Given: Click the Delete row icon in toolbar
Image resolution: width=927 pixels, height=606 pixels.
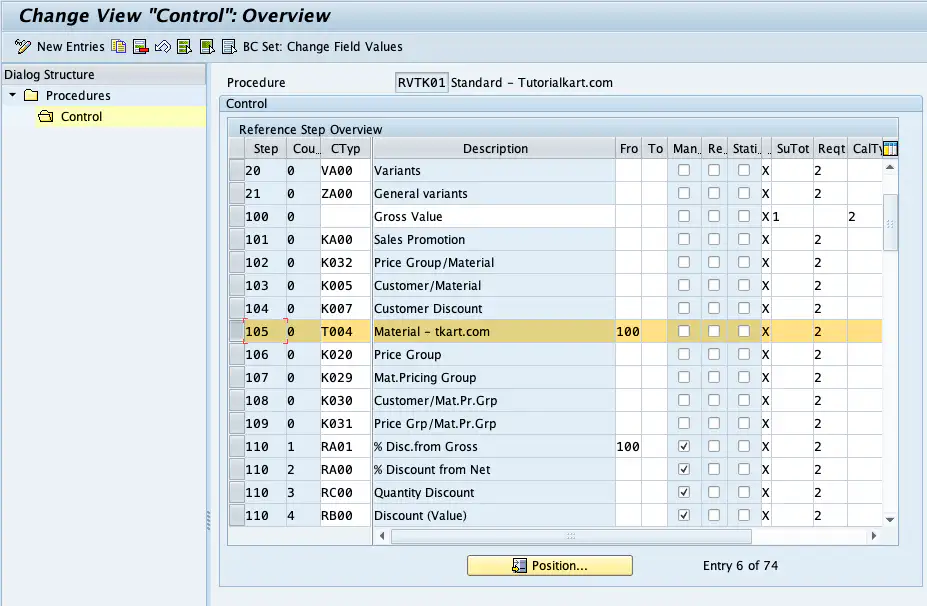Looking at the screenshot, I should click(x=141, y=47).
